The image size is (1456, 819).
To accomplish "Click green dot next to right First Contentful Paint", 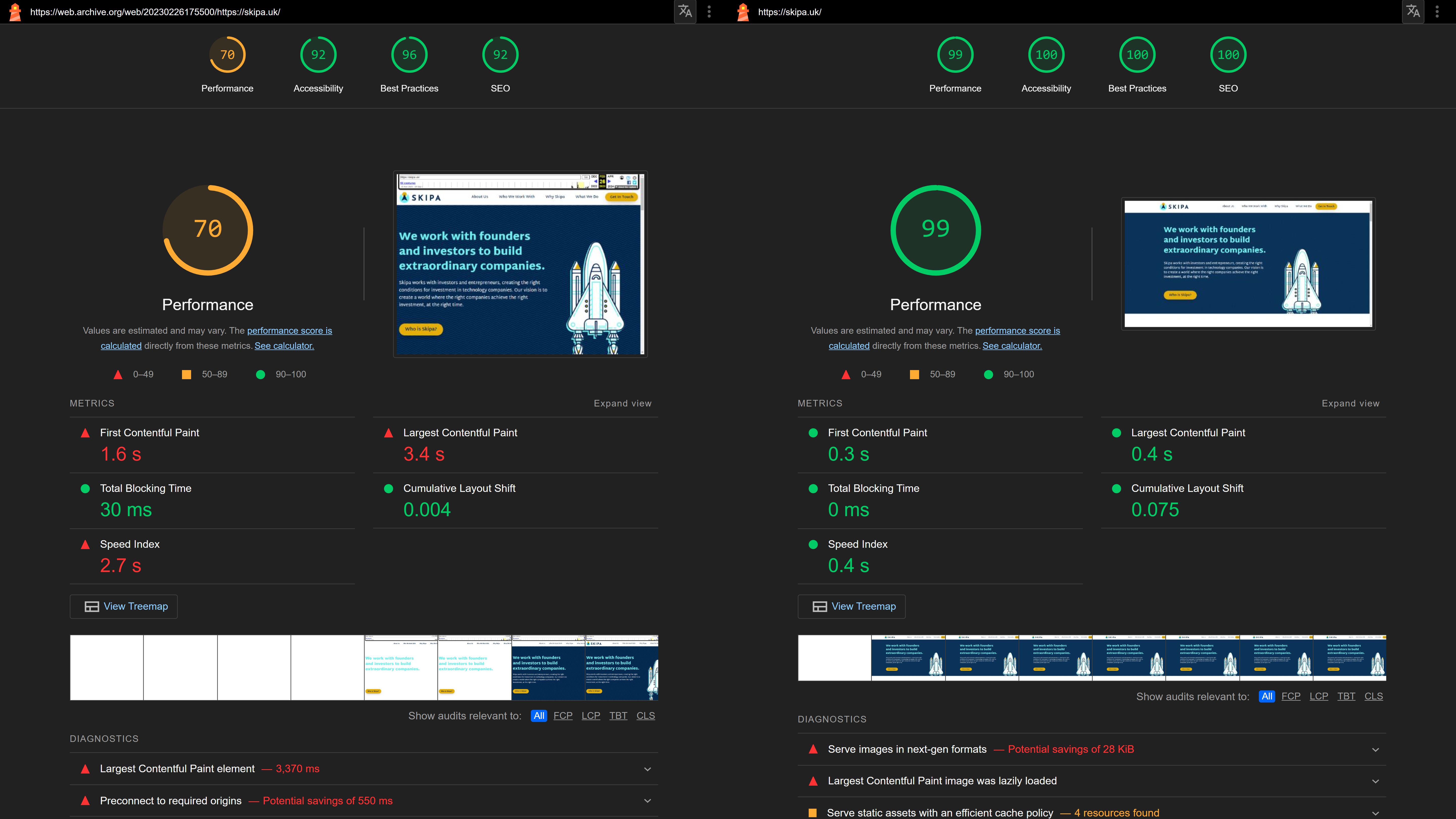I will (813, 433).
